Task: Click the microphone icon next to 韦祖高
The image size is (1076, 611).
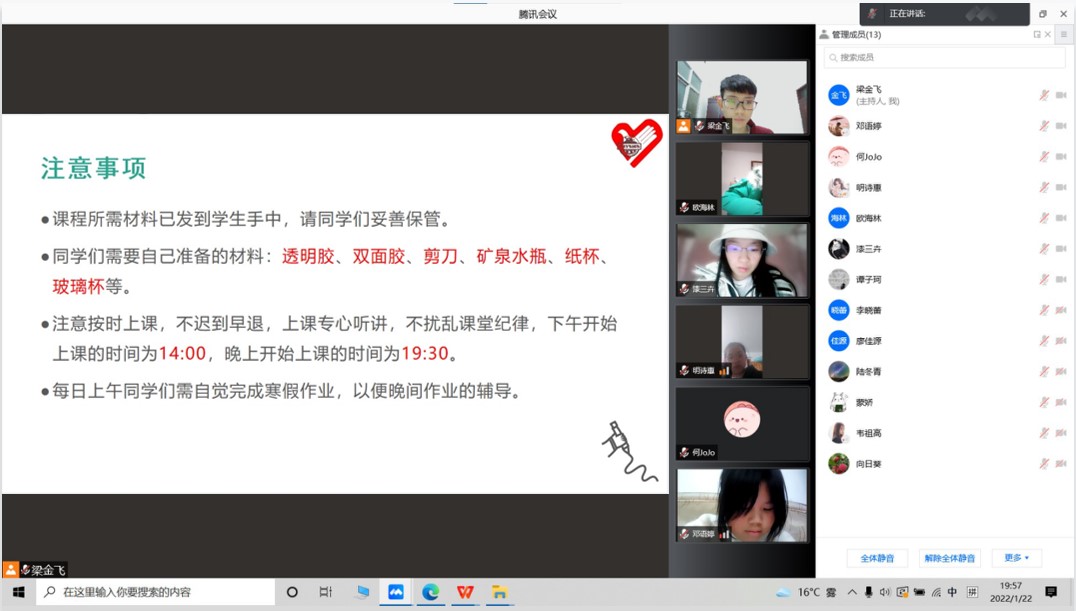Action: (1044, 433)
